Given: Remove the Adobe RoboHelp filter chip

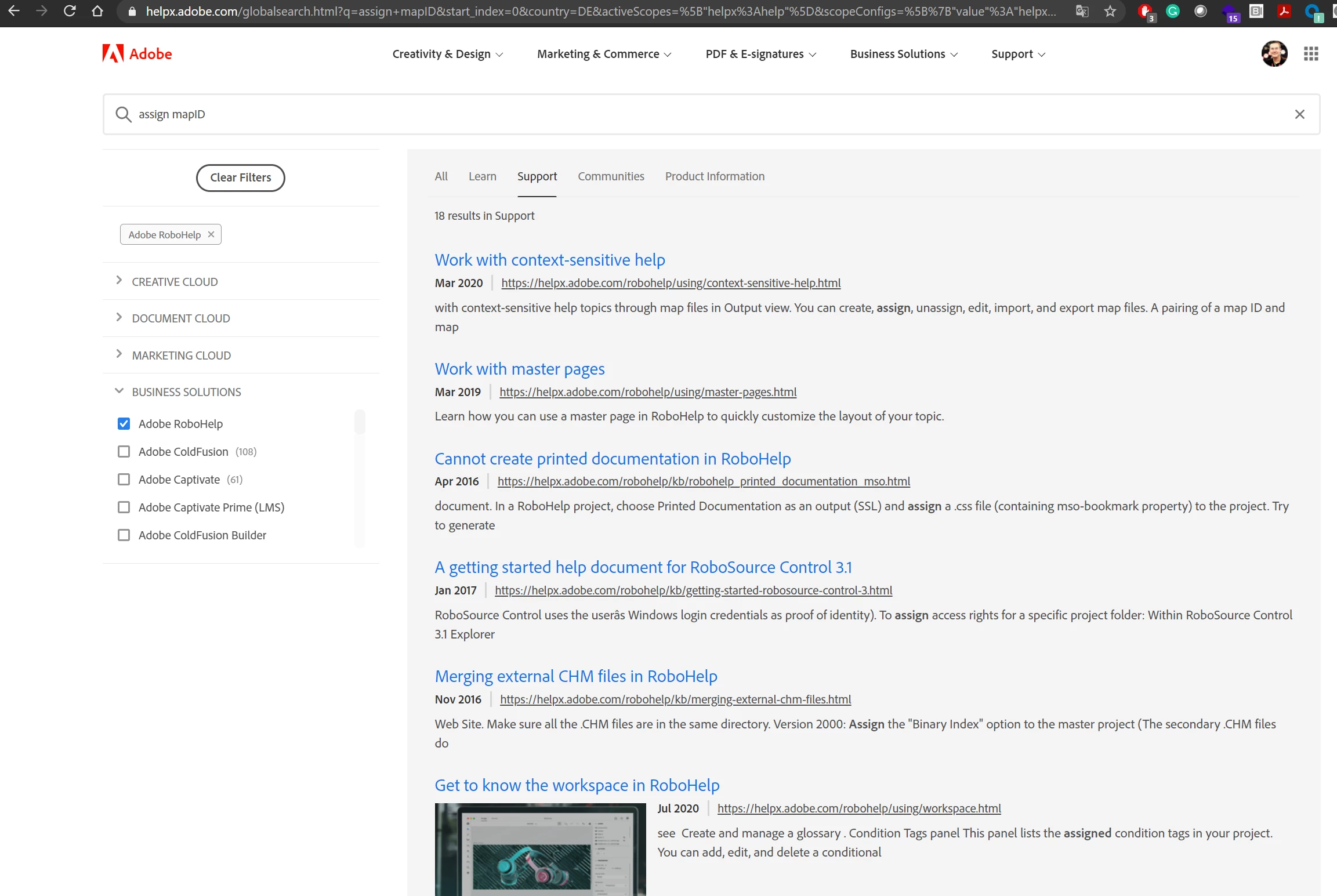Looking at the screenshot, I should point(211,234).
